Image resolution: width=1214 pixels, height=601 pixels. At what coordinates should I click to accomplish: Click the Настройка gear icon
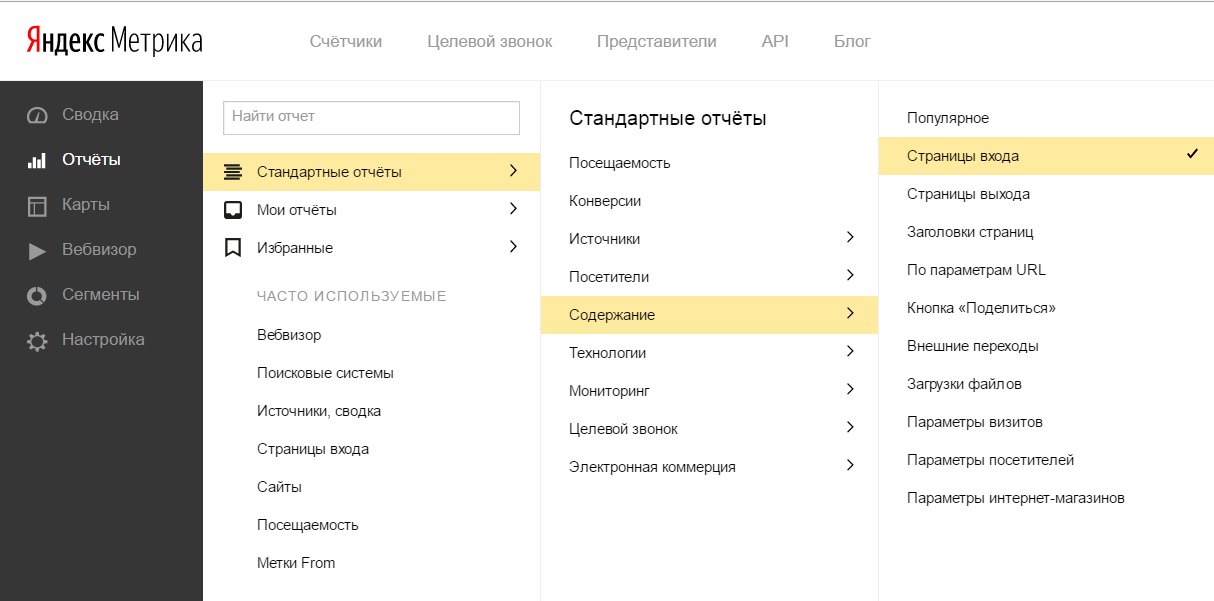coord(37,341)
